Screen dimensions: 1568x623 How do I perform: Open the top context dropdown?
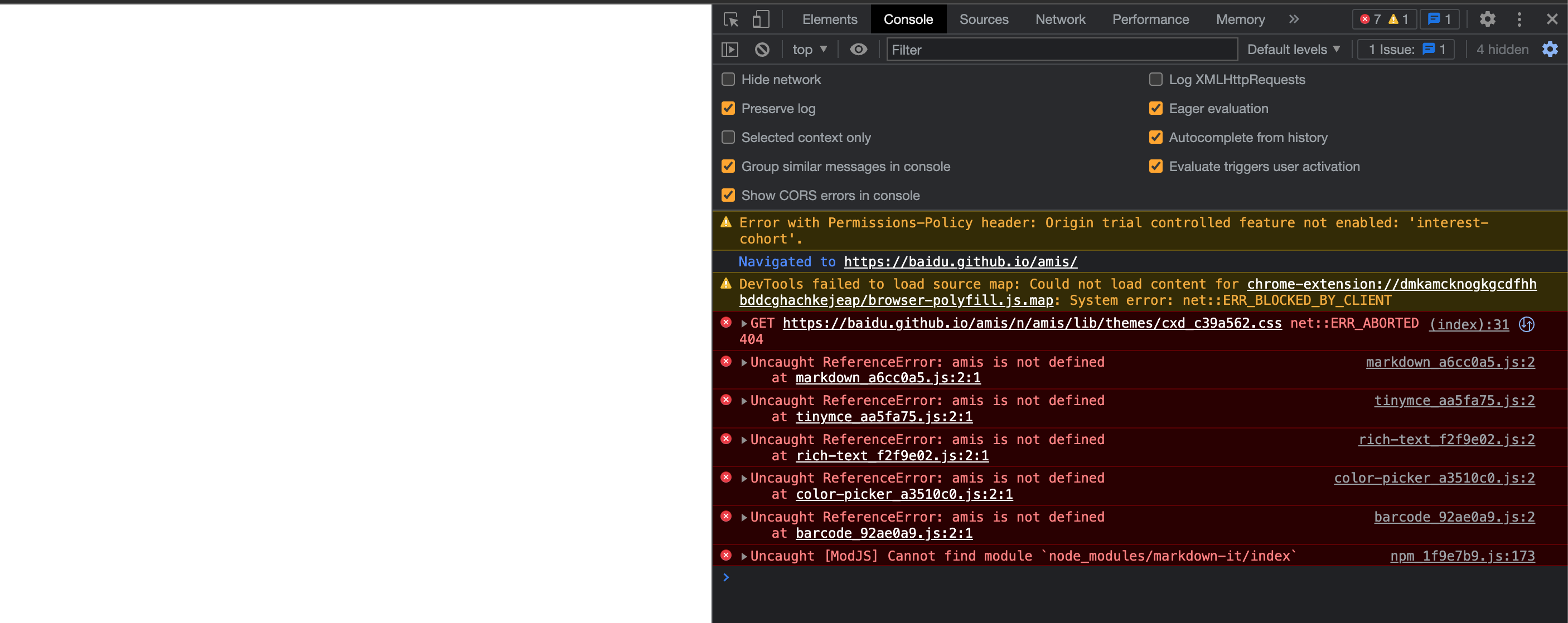(x=810, y=49)
